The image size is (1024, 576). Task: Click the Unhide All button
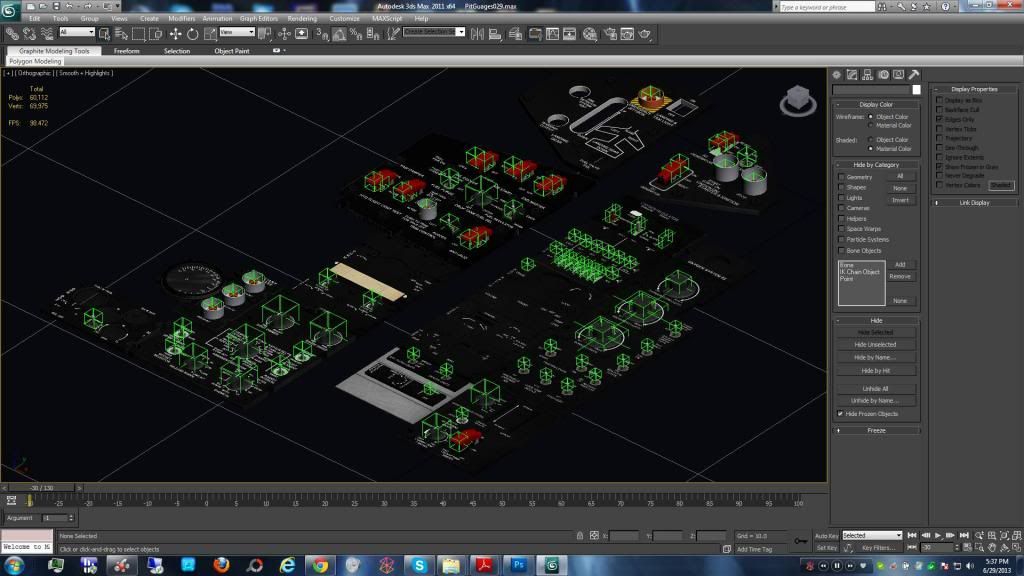pyautogui.click(x=876, y=388)
